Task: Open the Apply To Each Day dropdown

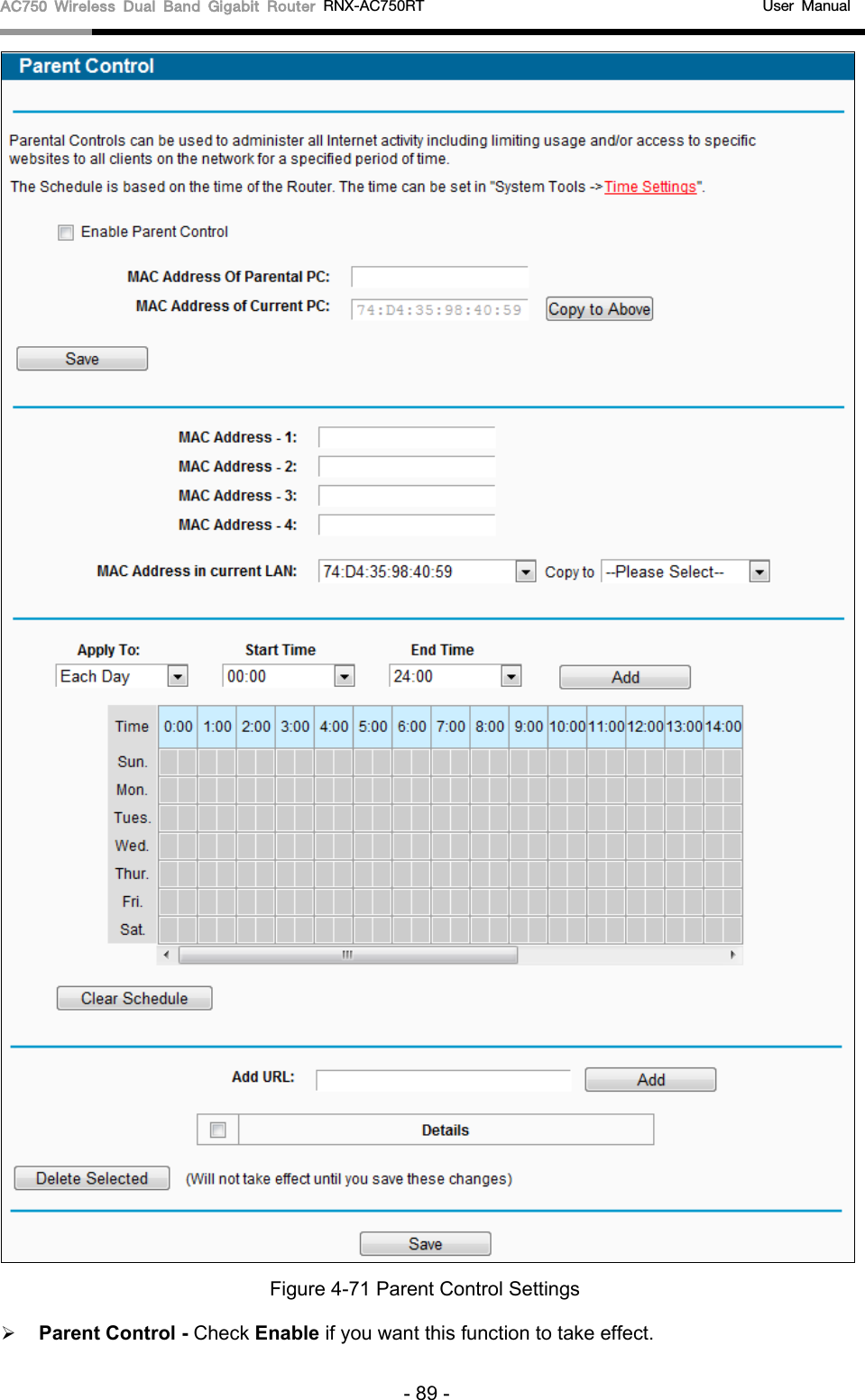Action: click(x=122, y=676)
